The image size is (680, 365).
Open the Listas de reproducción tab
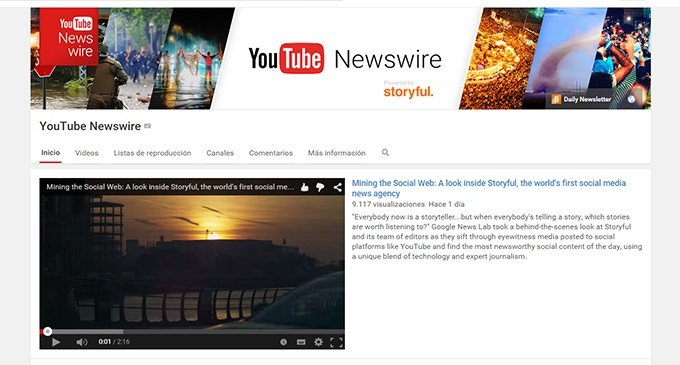point(152,153)
